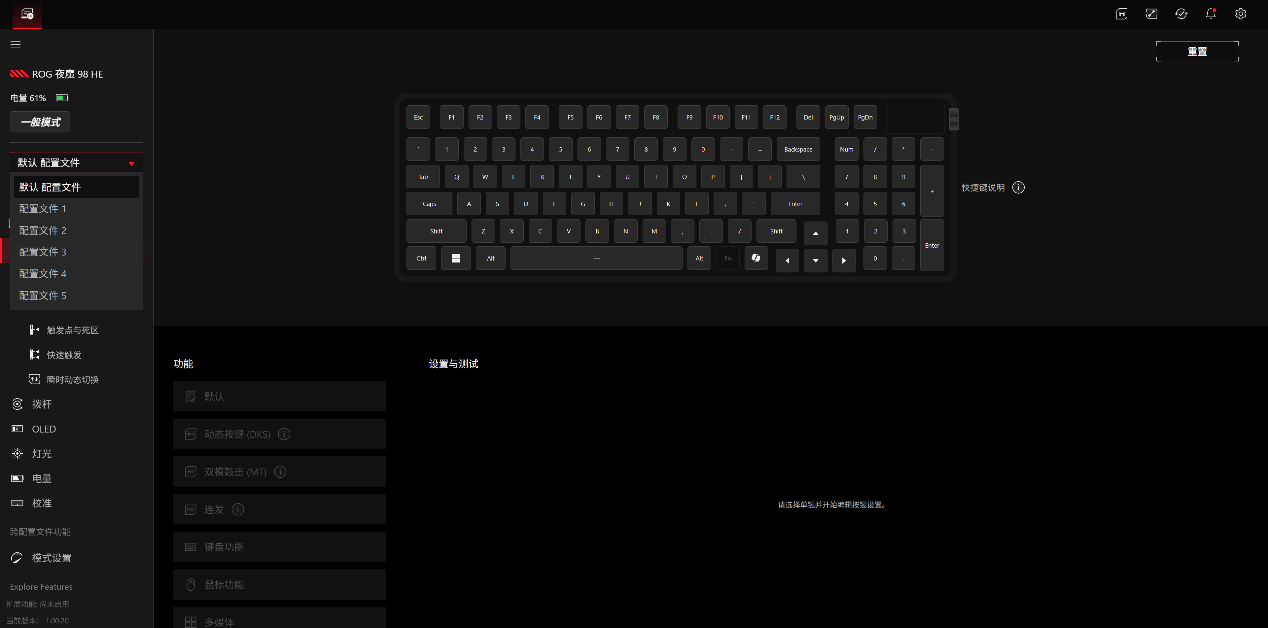Click the Copilot key on the keyboard
The height and width of the screenshot is (628, 1268).
[x=755, y=258]
